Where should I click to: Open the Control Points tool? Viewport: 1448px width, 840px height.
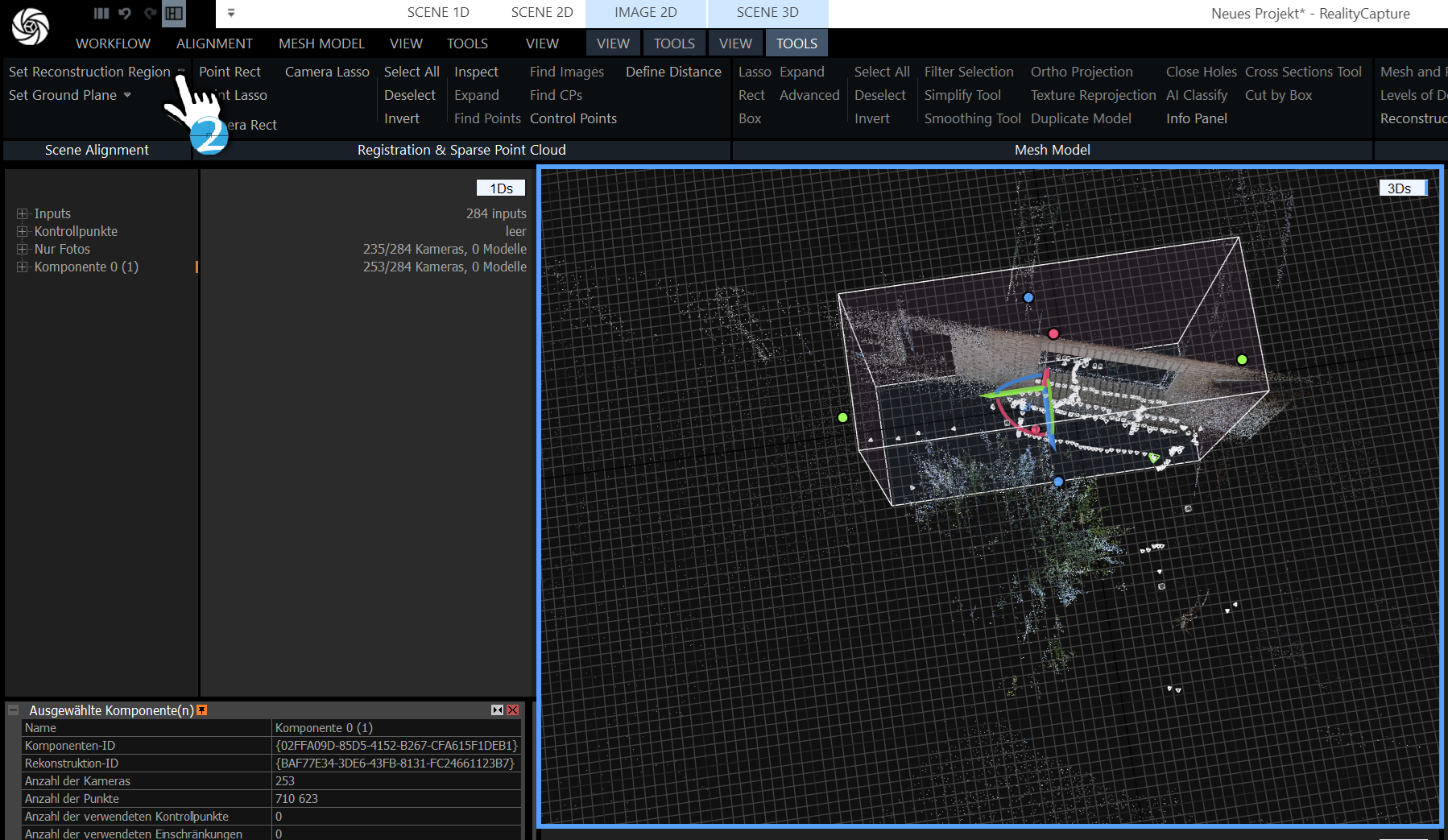tap(573, 118)
